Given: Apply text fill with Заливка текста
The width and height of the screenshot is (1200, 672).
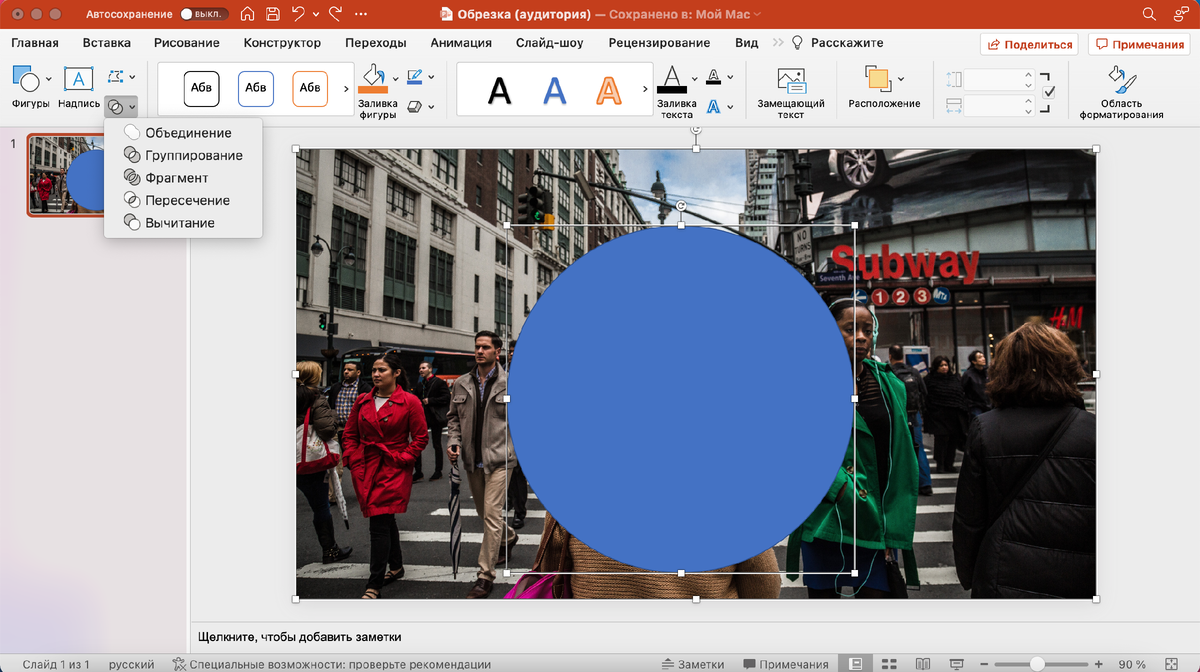Looking at the screenshot, I should pos(671,78).
